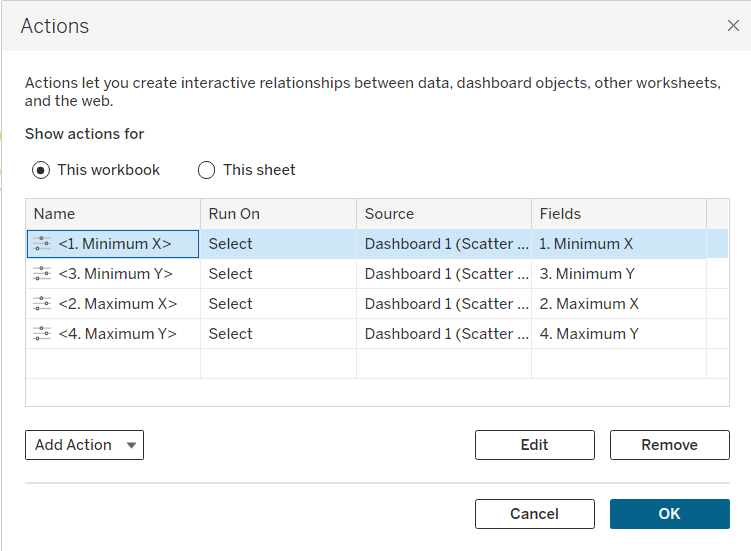Choose the This sheet radio option
Viewport: 751px width, 551px height.
click(x=207, y=170)
